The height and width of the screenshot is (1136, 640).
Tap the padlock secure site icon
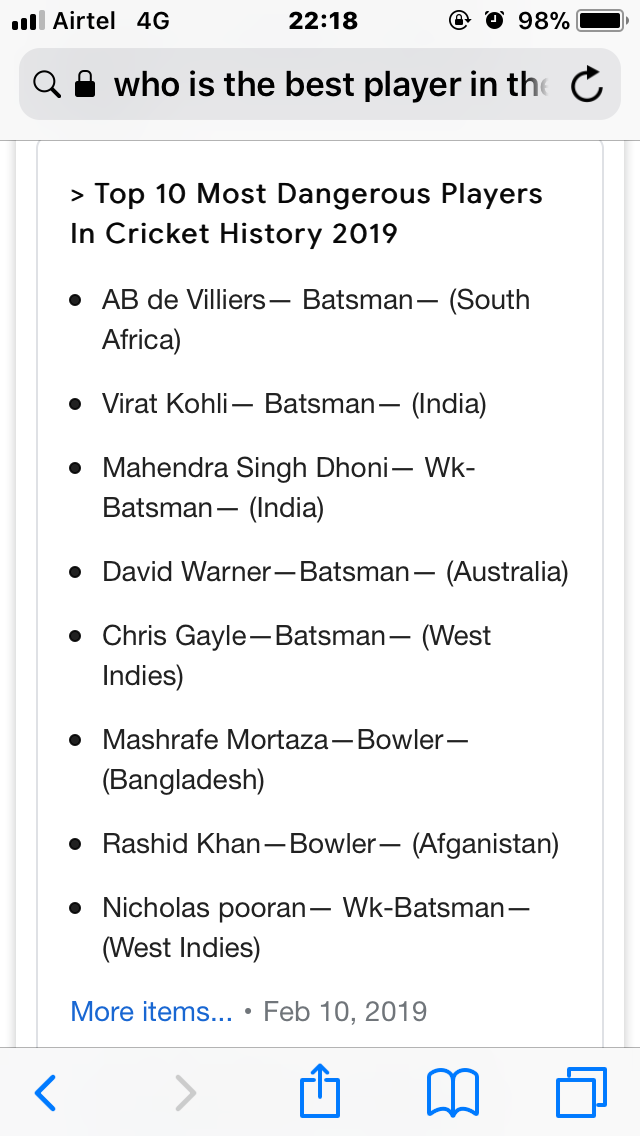(85, 85)
